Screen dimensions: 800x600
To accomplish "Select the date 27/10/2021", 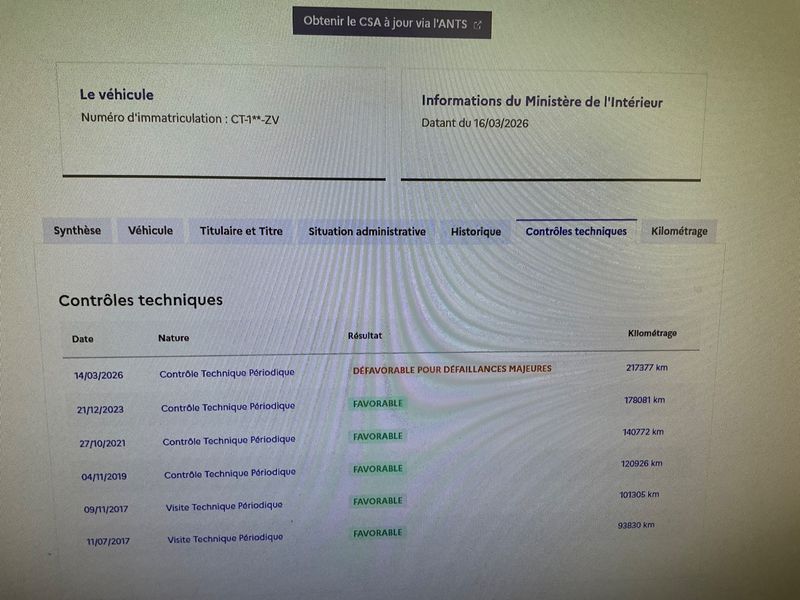I will 103,443.
